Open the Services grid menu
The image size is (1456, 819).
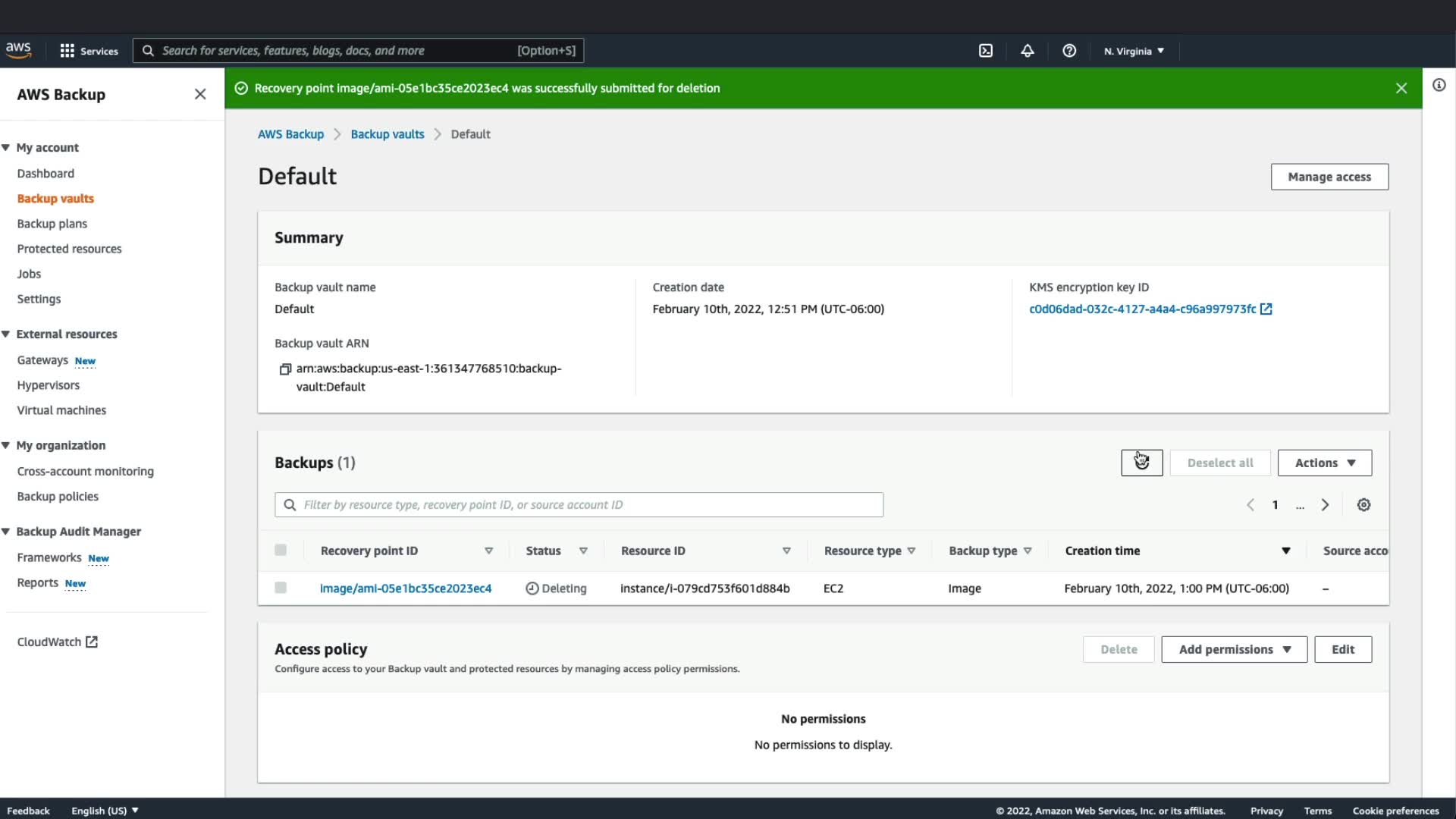point(89,51)
